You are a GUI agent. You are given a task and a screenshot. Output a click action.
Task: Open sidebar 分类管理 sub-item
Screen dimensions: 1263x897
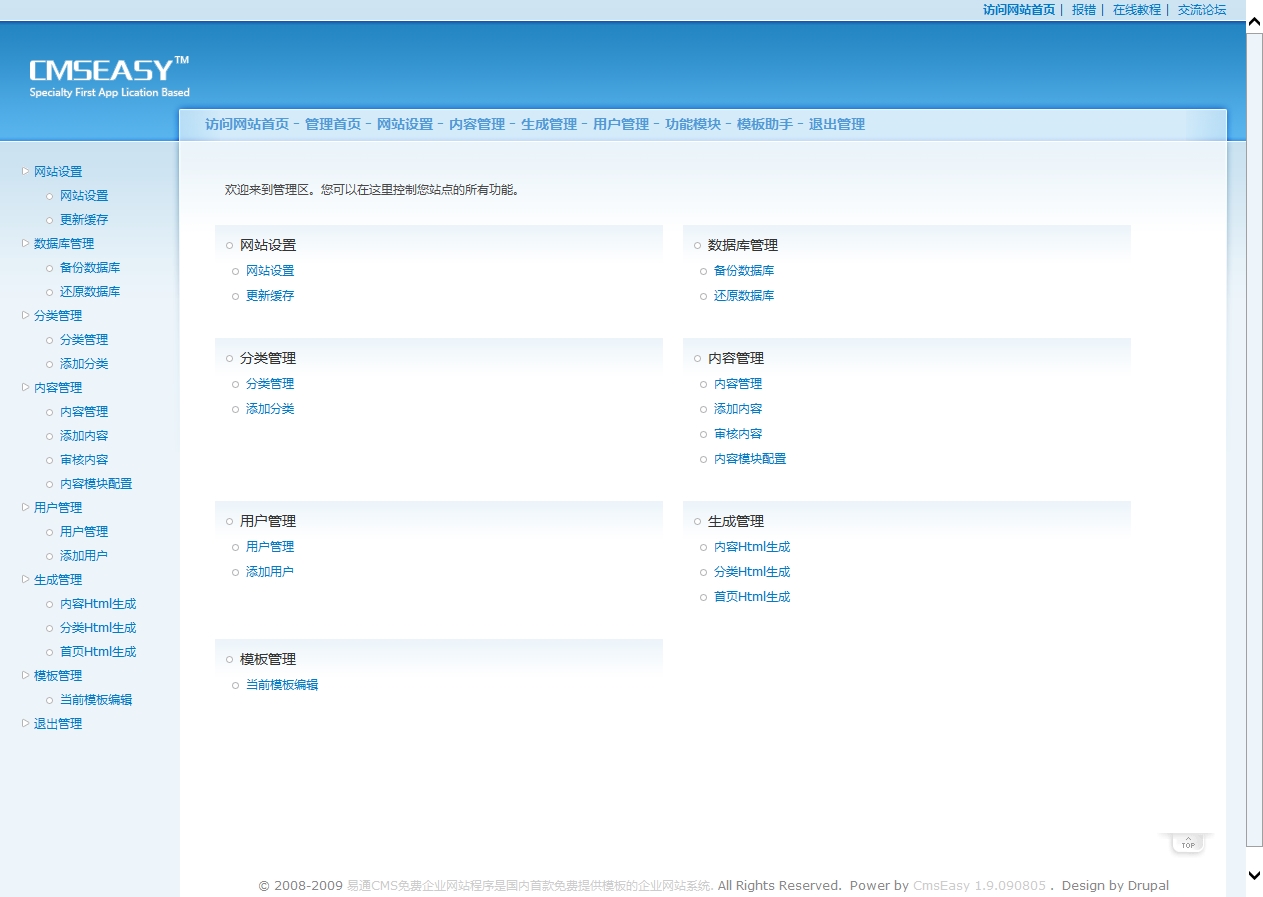[x=84, y=339]
